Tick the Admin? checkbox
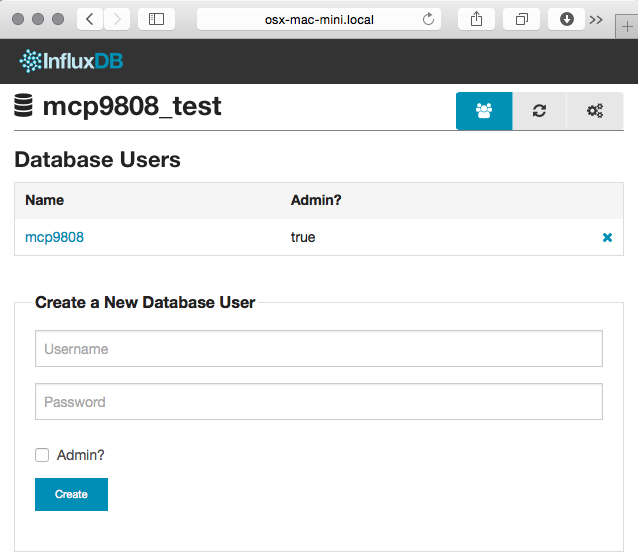Image resolution: width=638 pixels, height=559 pixels. [x=42, y=455]
